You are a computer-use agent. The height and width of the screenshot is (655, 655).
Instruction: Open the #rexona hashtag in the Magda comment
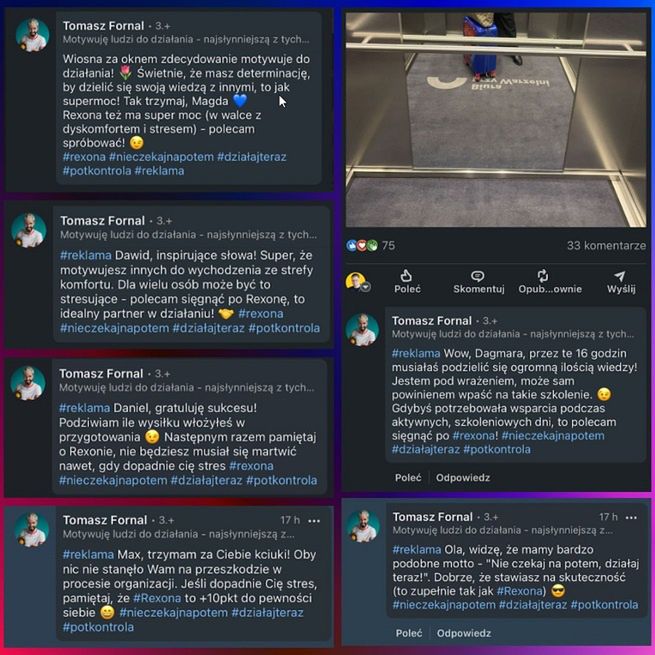pyautogui.click(x=84, y=157)
